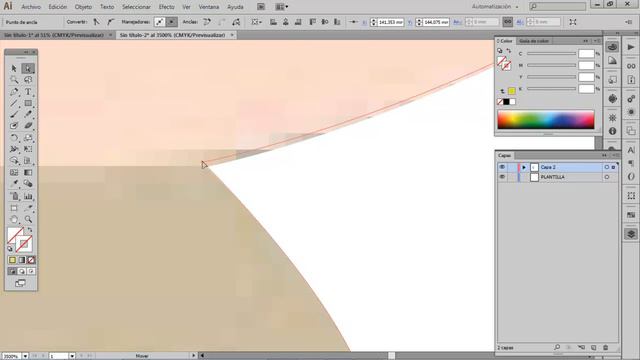The width and height of the screenshot is (640, 360).
Task: Open the zoom level dropdown in status bar
Action: (x=25, y=356)
